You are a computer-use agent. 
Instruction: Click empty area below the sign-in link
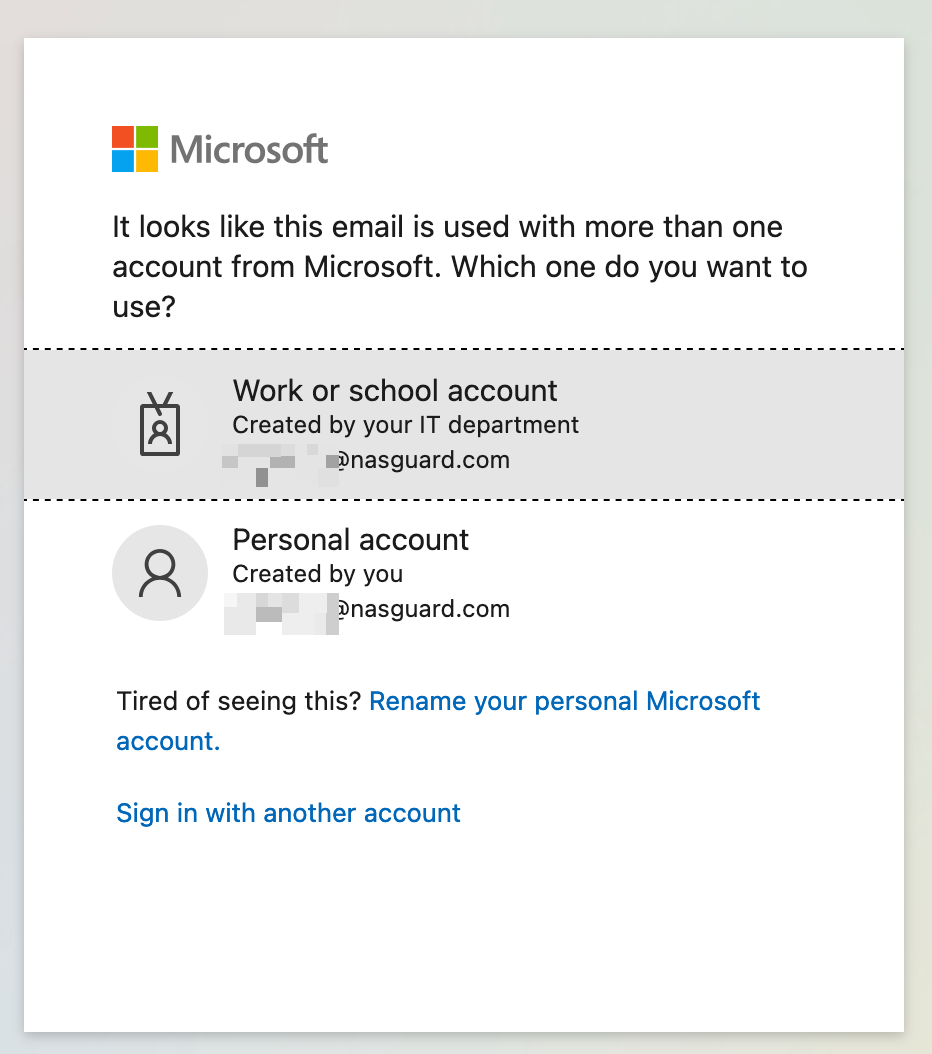(460, 920)
